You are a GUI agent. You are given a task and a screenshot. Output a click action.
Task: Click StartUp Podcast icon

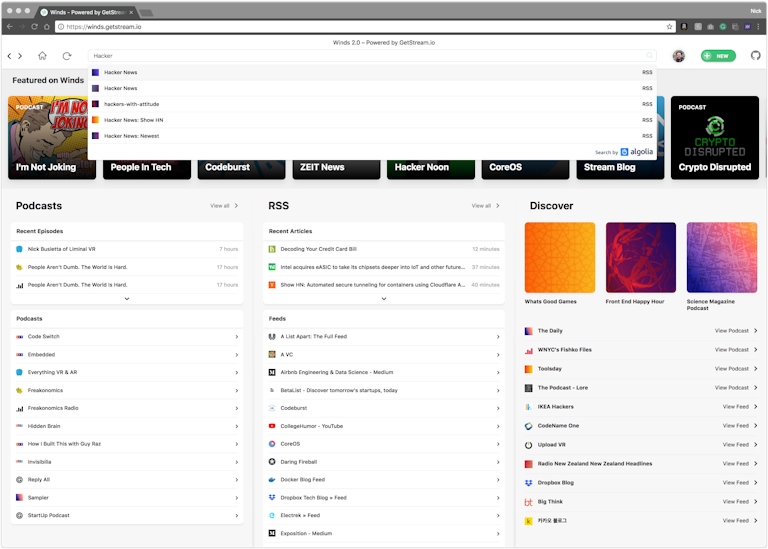click(20, 516)
